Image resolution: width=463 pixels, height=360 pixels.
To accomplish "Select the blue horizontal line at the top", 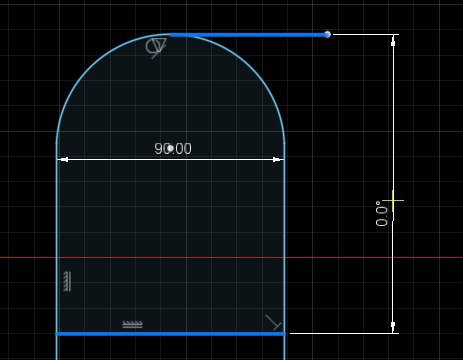I will point(248,35).
